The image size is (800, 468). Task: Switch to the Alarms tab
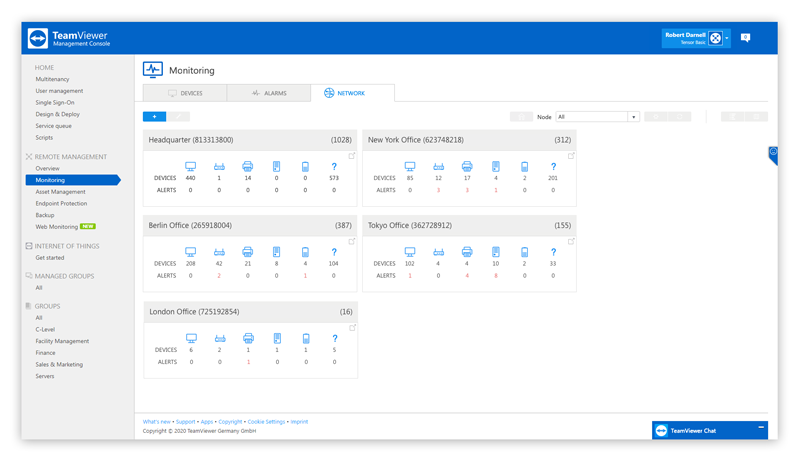(x=269, y=93)
